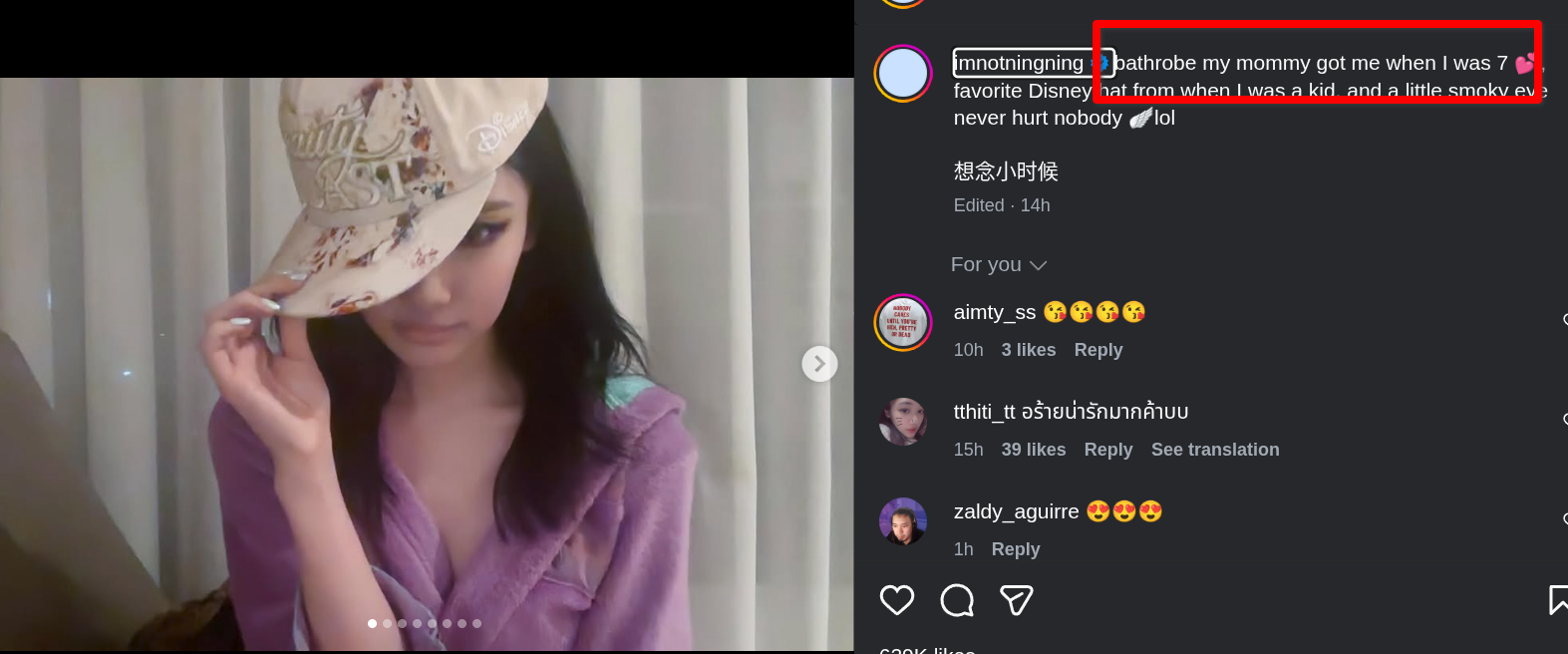Image resolution: width=1568 pixels, height=654 pixels.
Task: See translation of tthiti_tt comment
Action: (x=1215, y=450)
